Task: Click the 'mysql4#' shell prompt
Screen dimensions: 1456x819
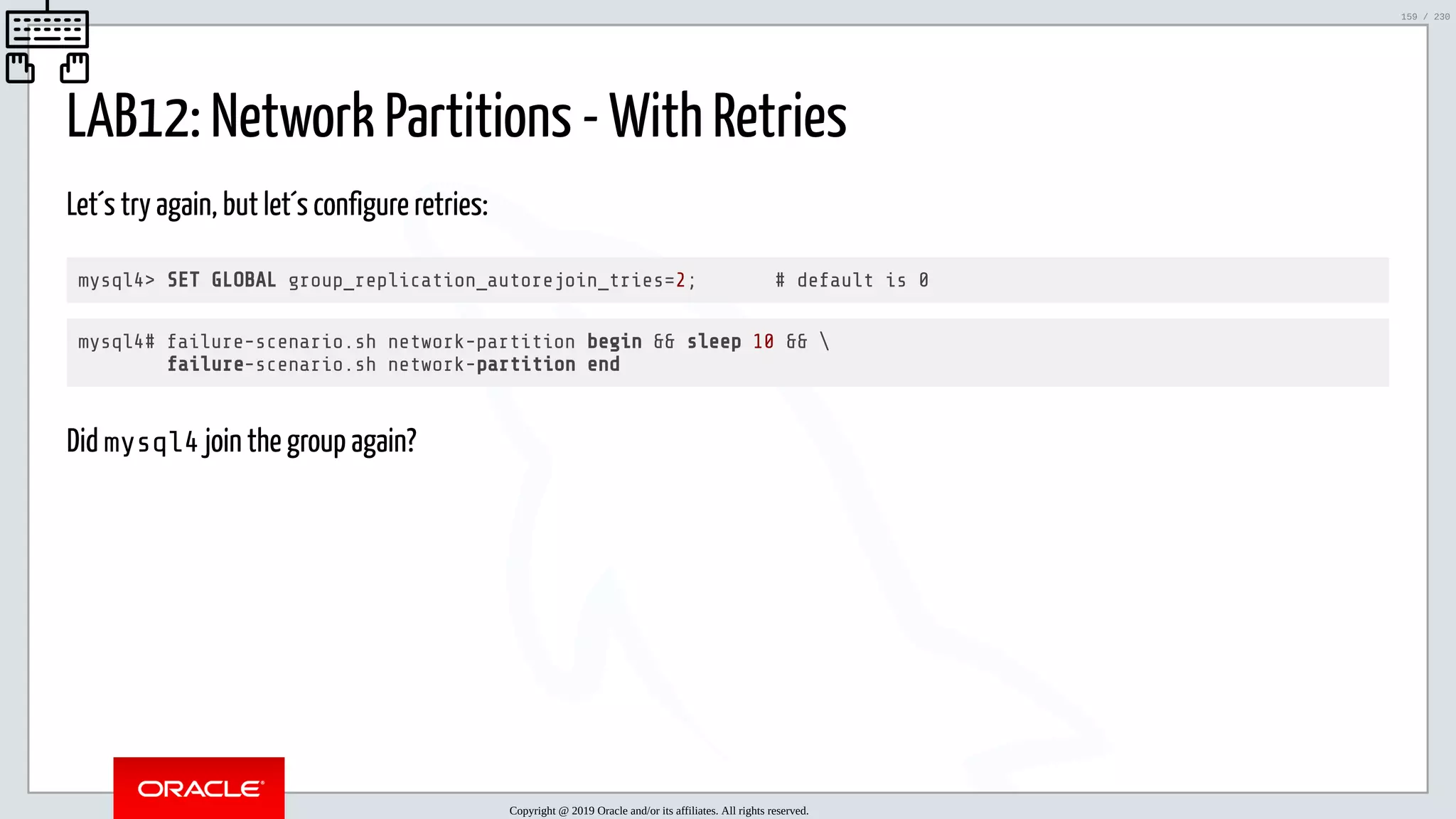Action: pos(117,342)
